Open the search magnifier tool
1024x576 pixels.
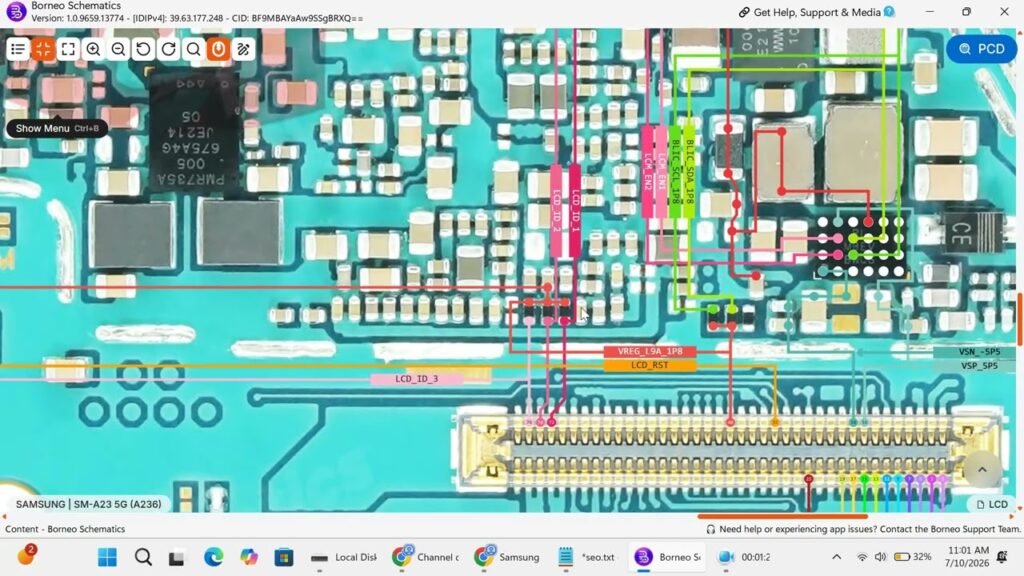pyautogui.click(x=193, y=49)
